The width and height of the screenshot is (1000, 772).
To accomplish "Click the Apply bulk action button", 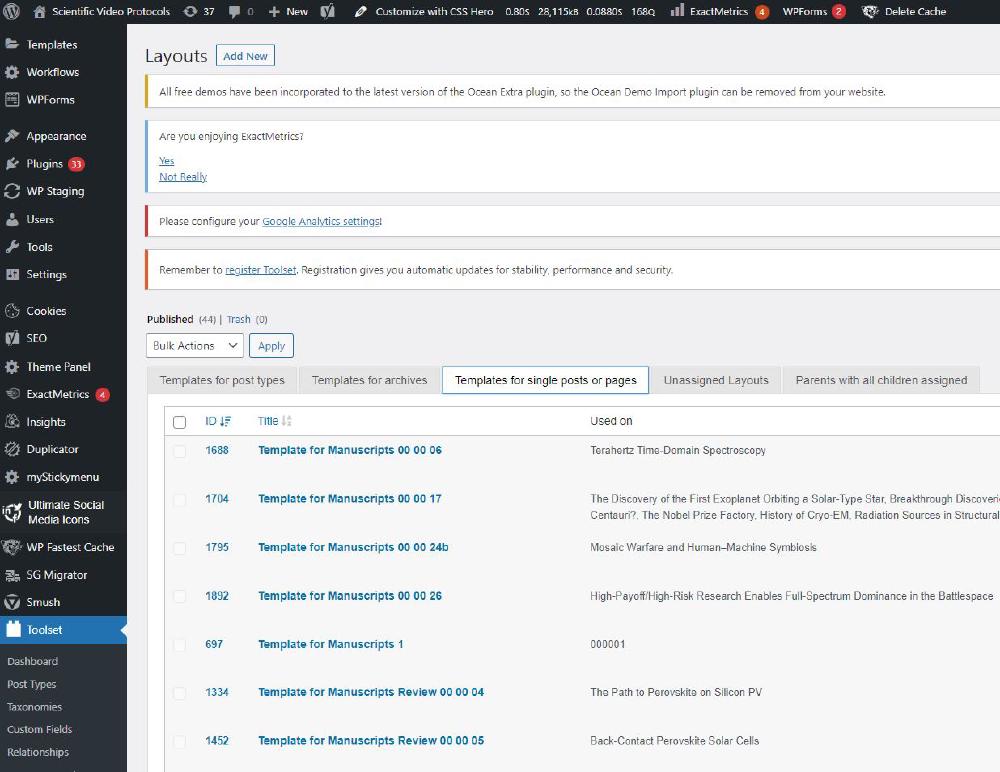I will (x=271, y=346).
